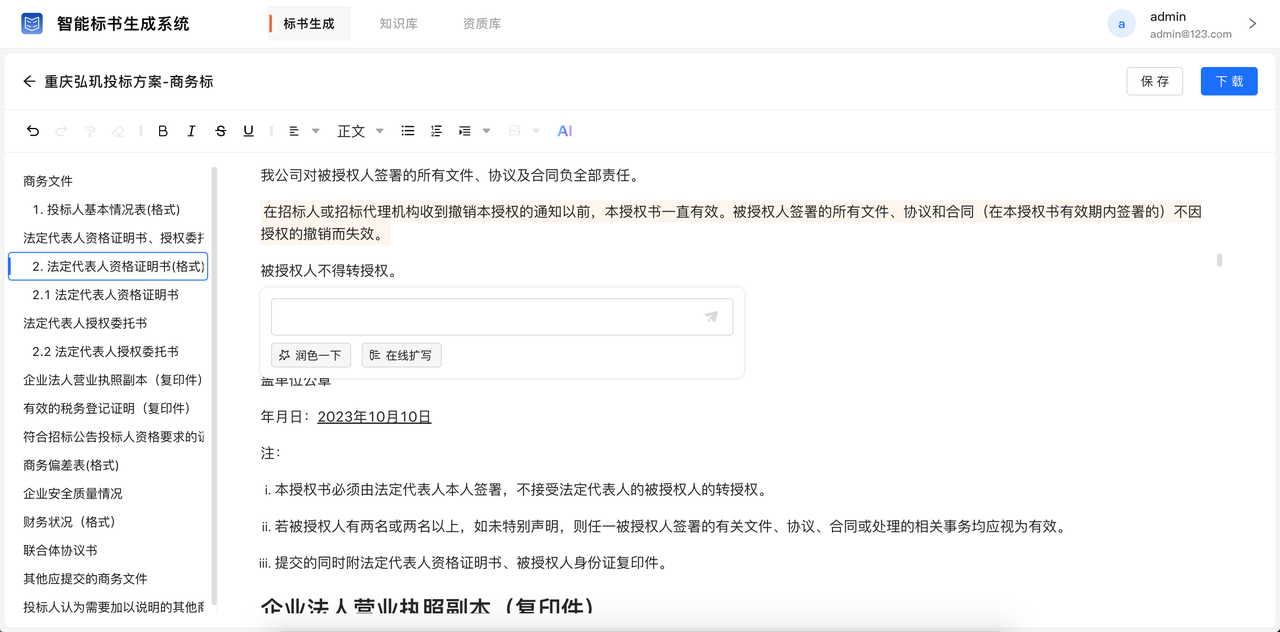Viewport: 1280px width, 632px height.
Task: Open the AI assistant in toolbar
Action: [x=565, y=131]
